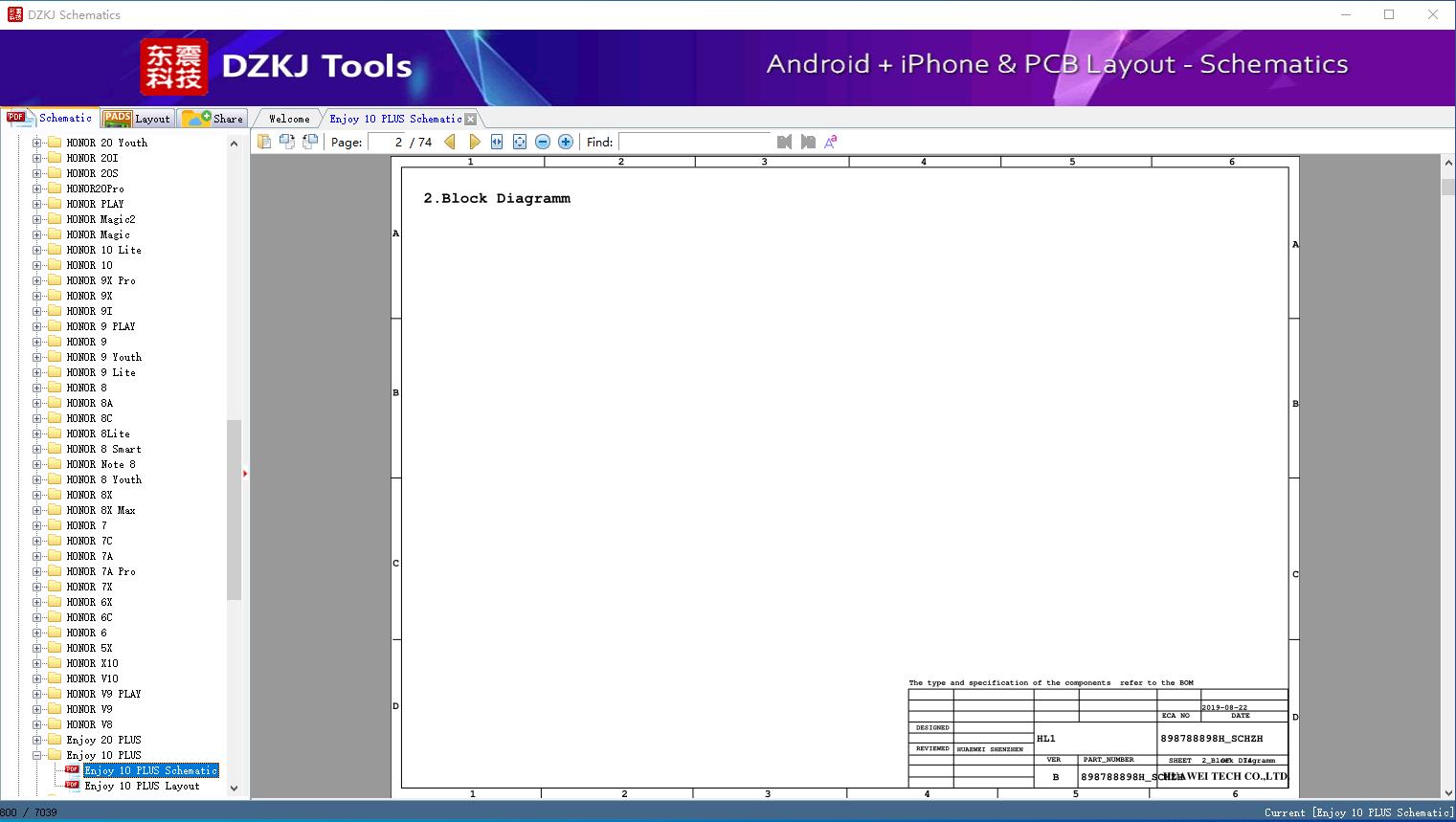The image size is (1456, 822).
Task: Click the tree panel scroll down arrow
Action: (234, 789)
